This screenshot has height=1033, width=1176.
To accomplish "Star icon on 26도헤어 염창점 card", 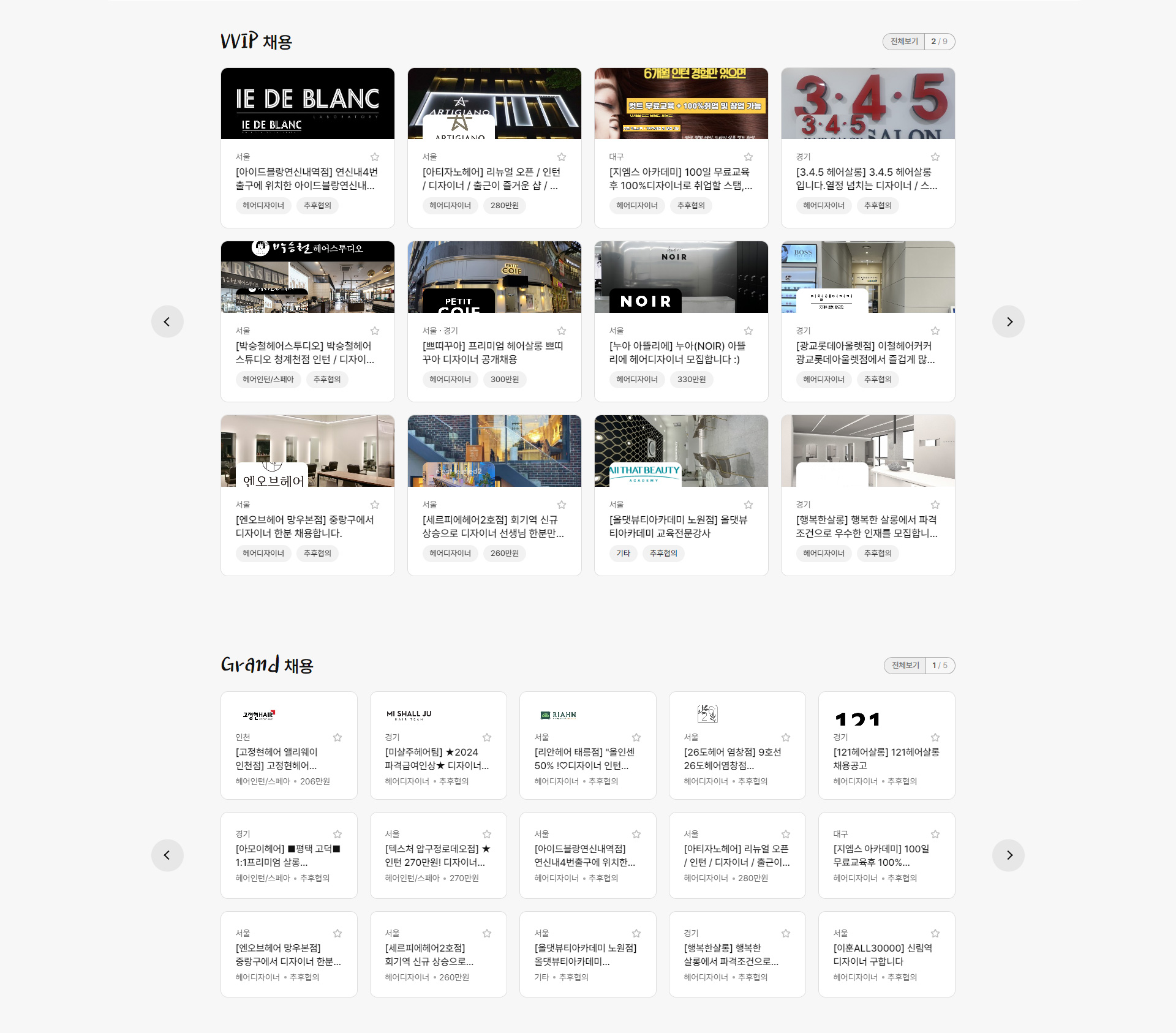I will (x=786, y=737).
